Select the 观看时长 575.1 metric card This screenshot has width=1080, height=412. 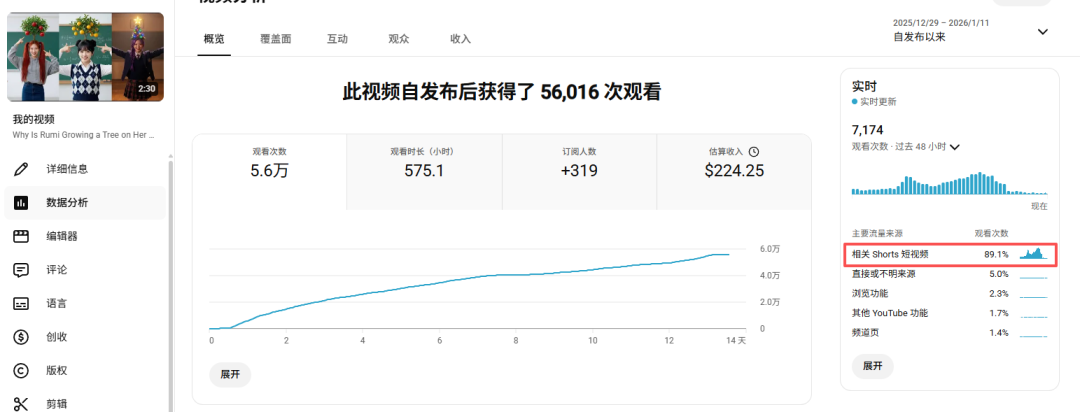[424, 172]
